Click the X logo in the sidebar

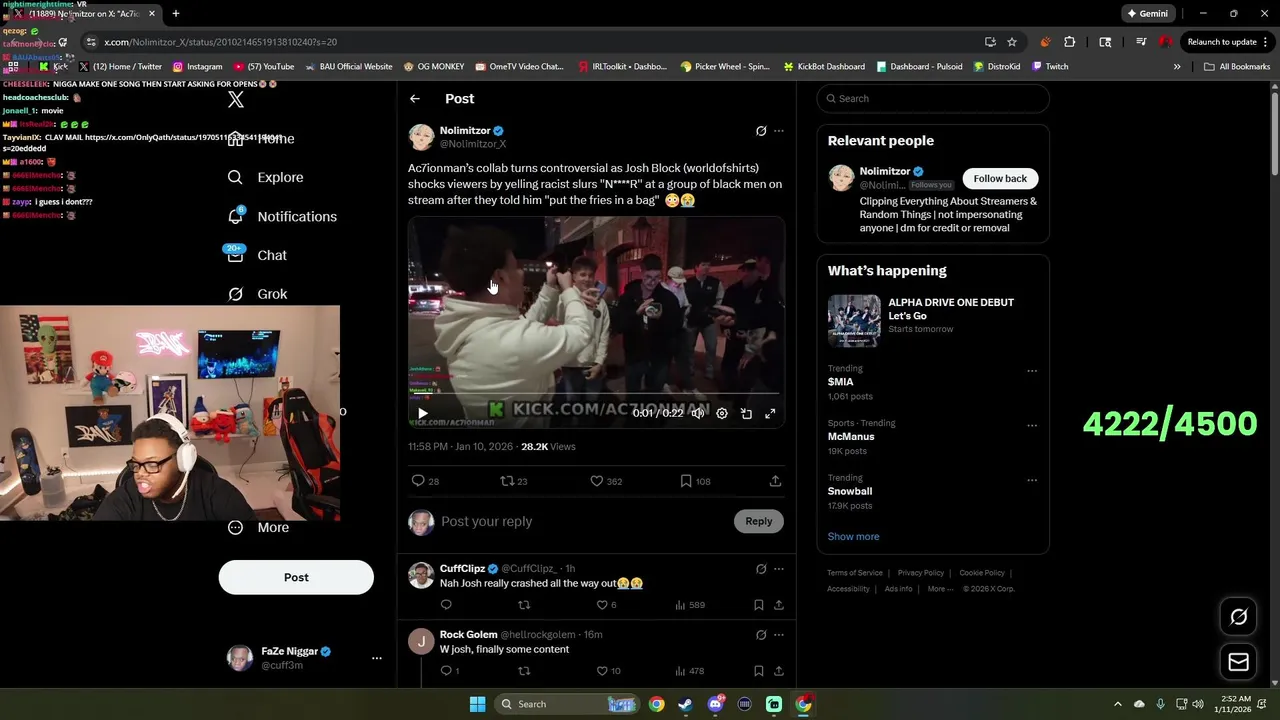point(236,99)
